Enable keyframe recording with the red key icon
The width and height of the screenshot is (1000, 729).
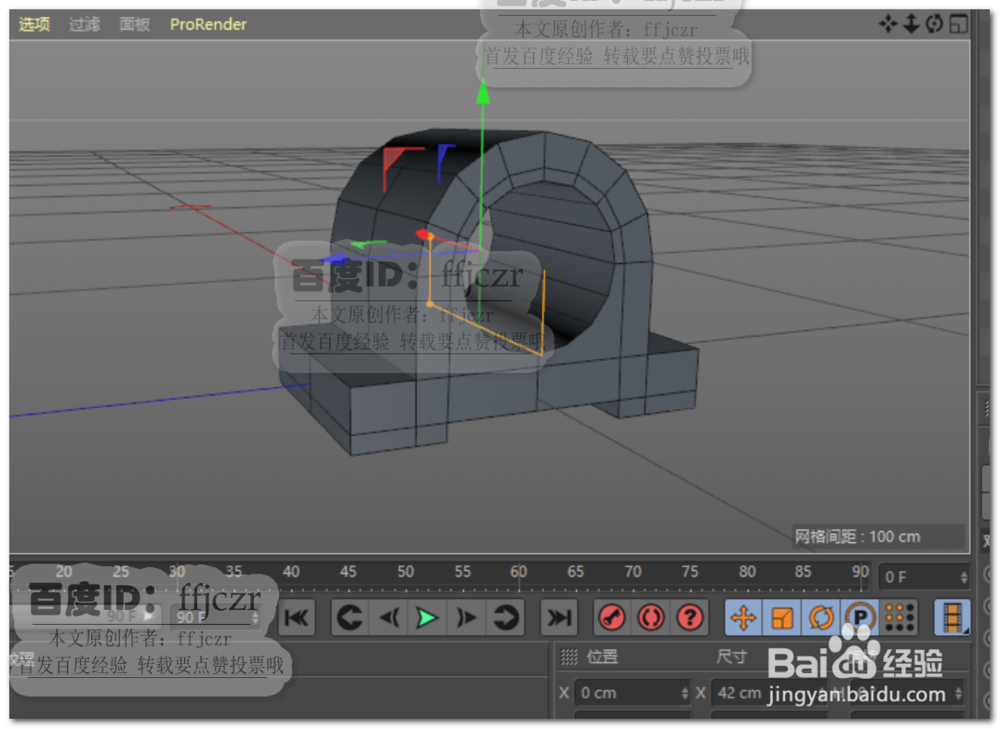(613, 617)
